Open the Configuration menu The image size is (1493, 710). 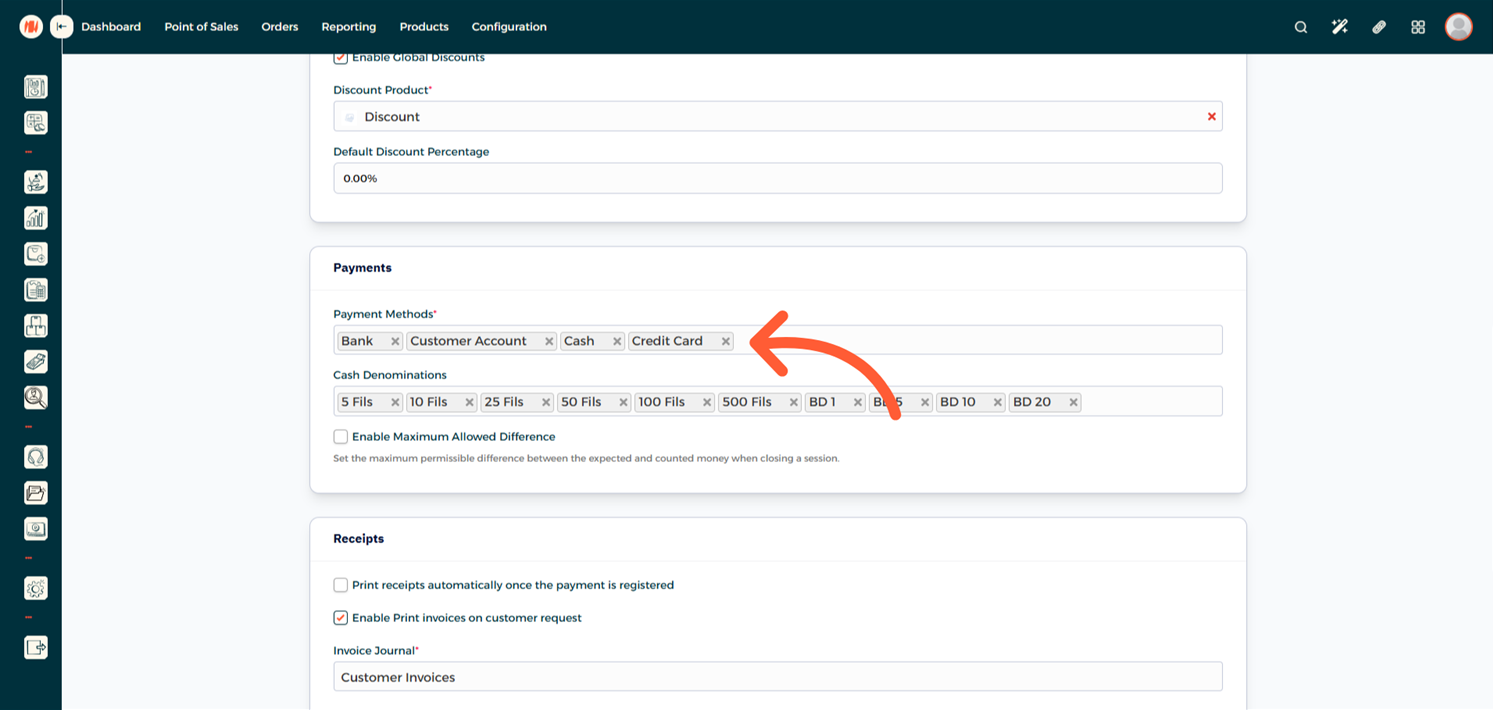[x=509, y=27]
